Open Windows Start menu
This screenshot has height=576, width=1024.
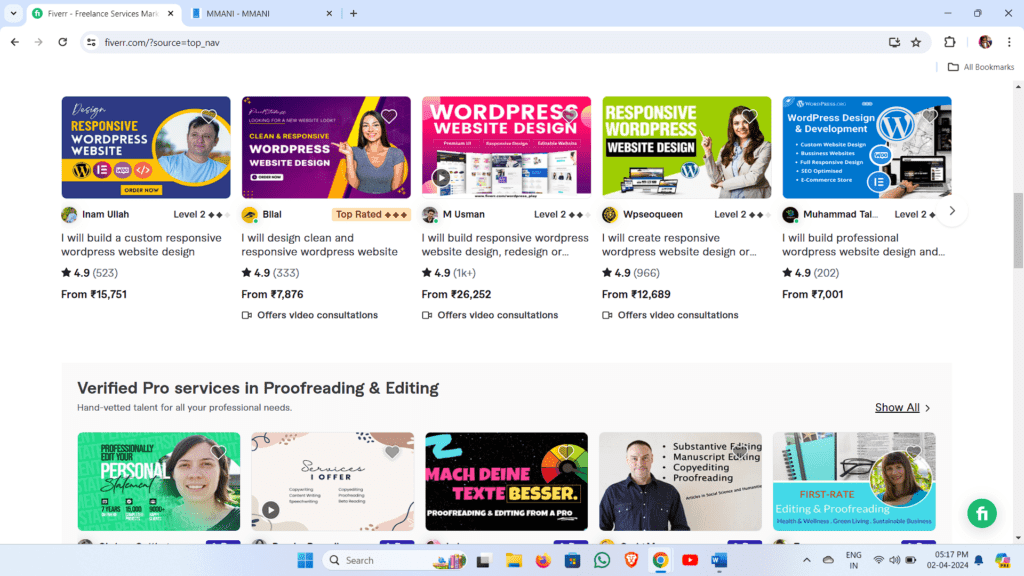pos(305,560)
